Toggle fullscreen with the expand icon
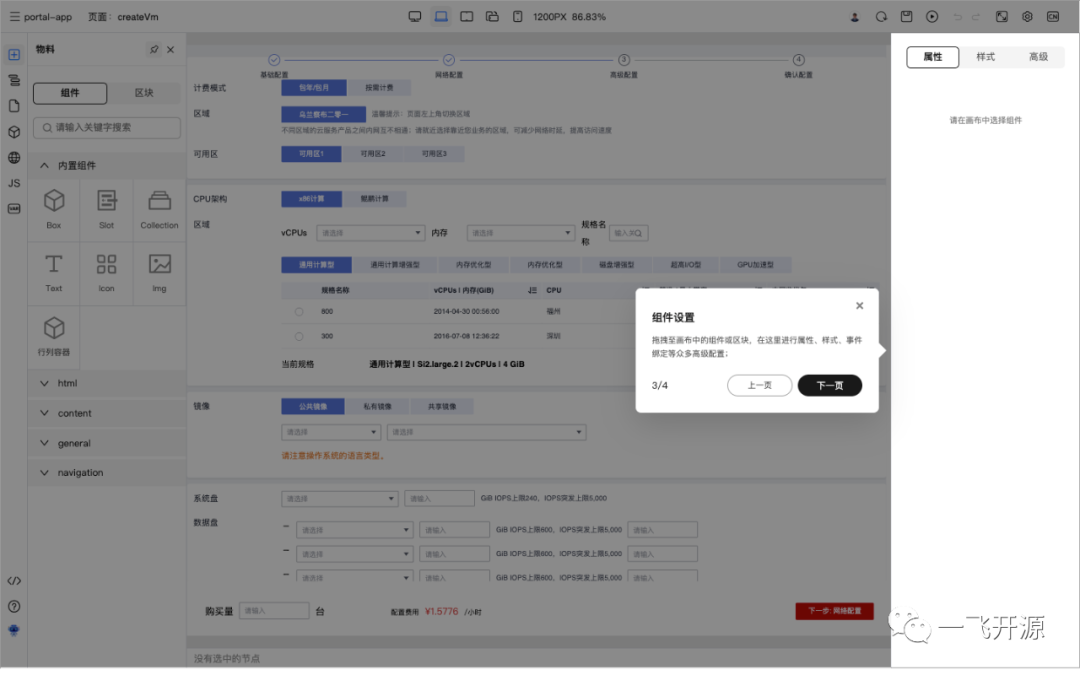Image resolution: width=1080 pixels, height=675 pixels. pyautogui.click(x=1001, y=17)
